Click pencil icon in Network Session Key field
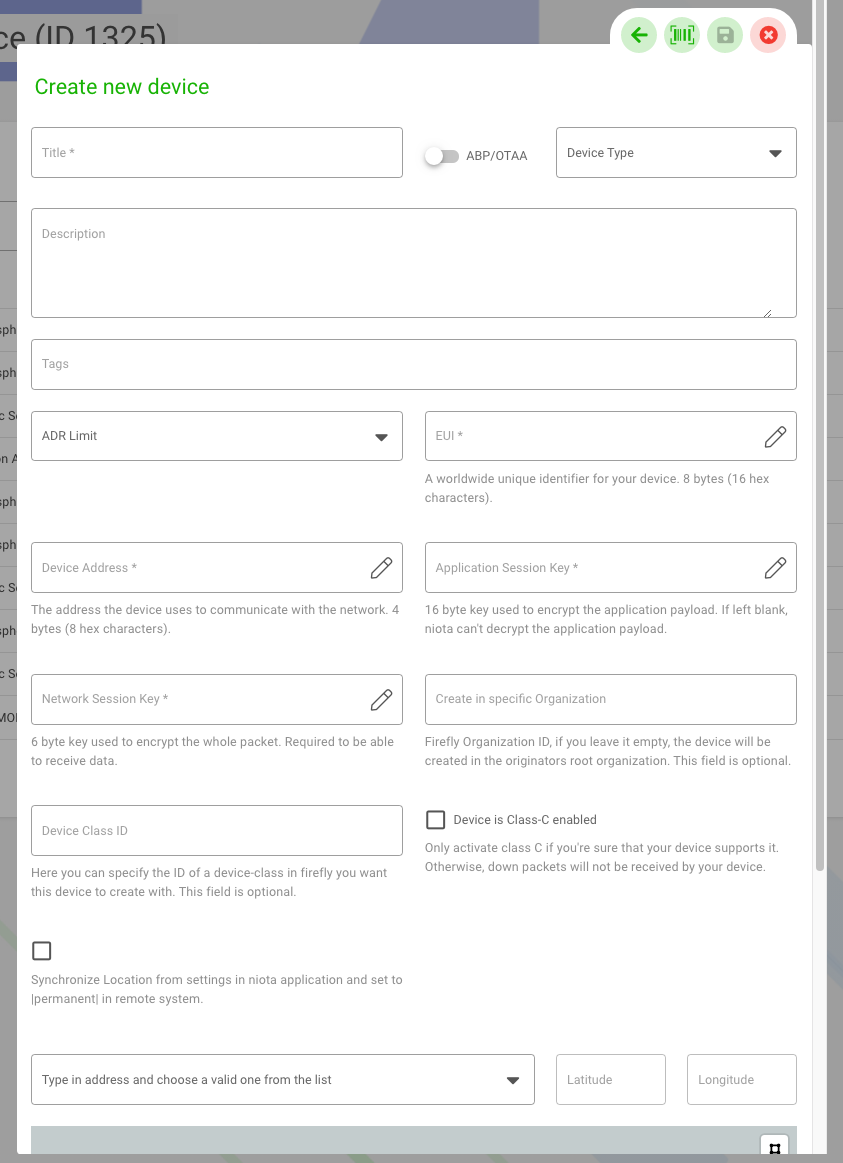The height and width of the screenshot is (1163, 843). (x=381, y=699)
